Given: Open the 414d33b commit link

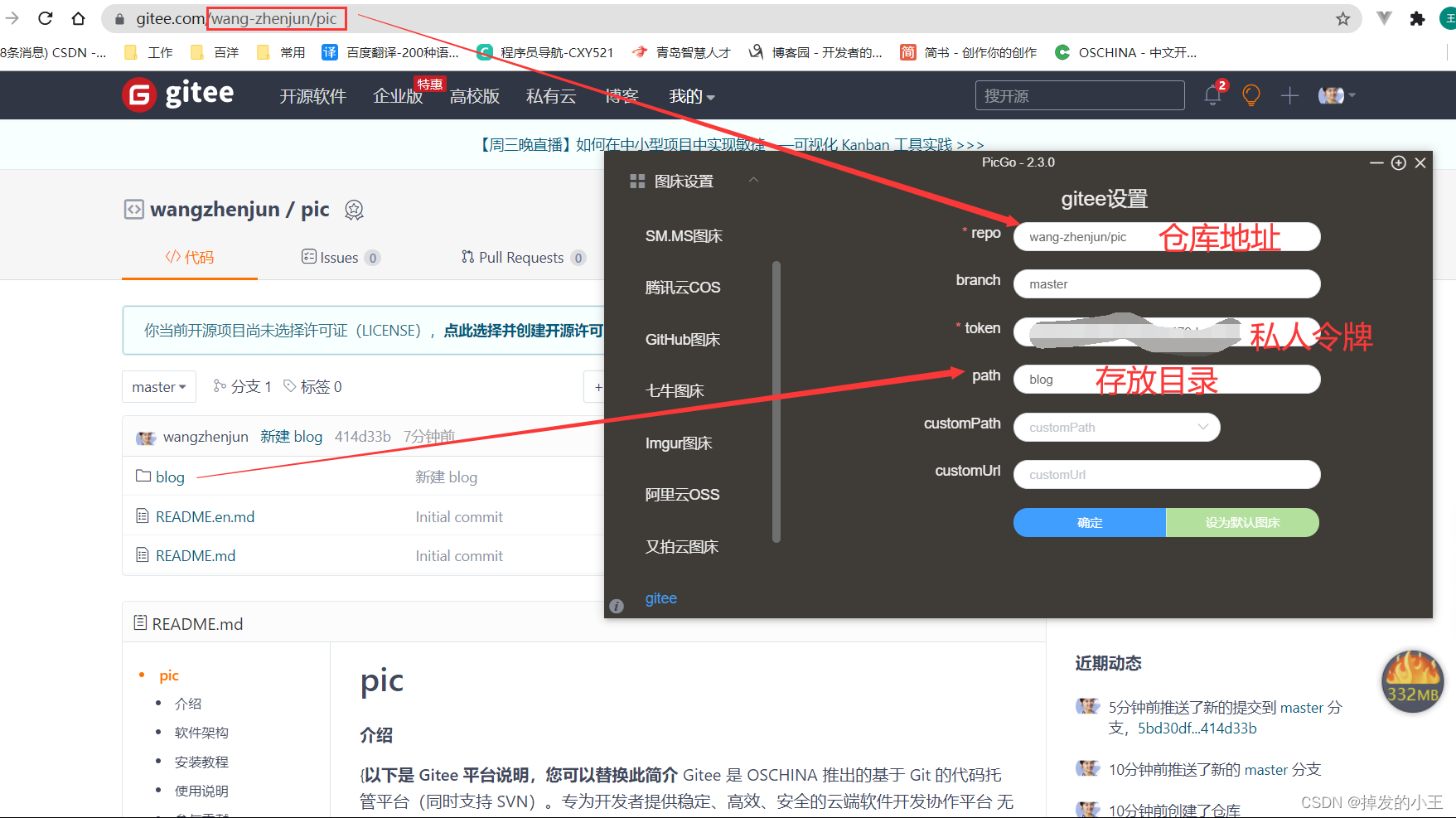Looking at the screenshot, I should tap(363, 436).
